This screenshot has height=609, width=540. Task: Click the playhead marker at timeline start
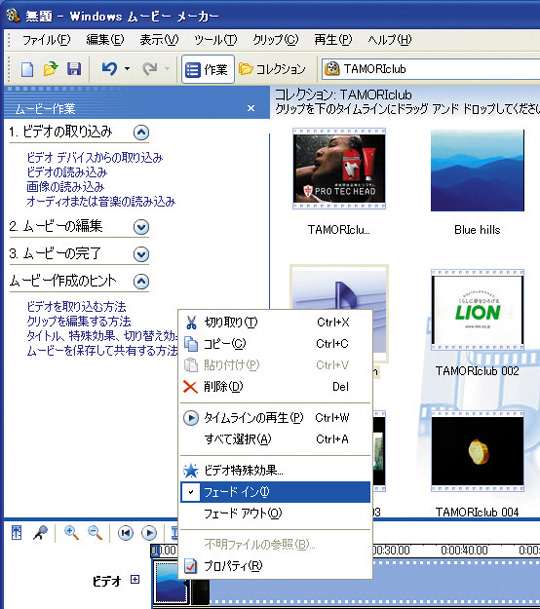[156, 550]
